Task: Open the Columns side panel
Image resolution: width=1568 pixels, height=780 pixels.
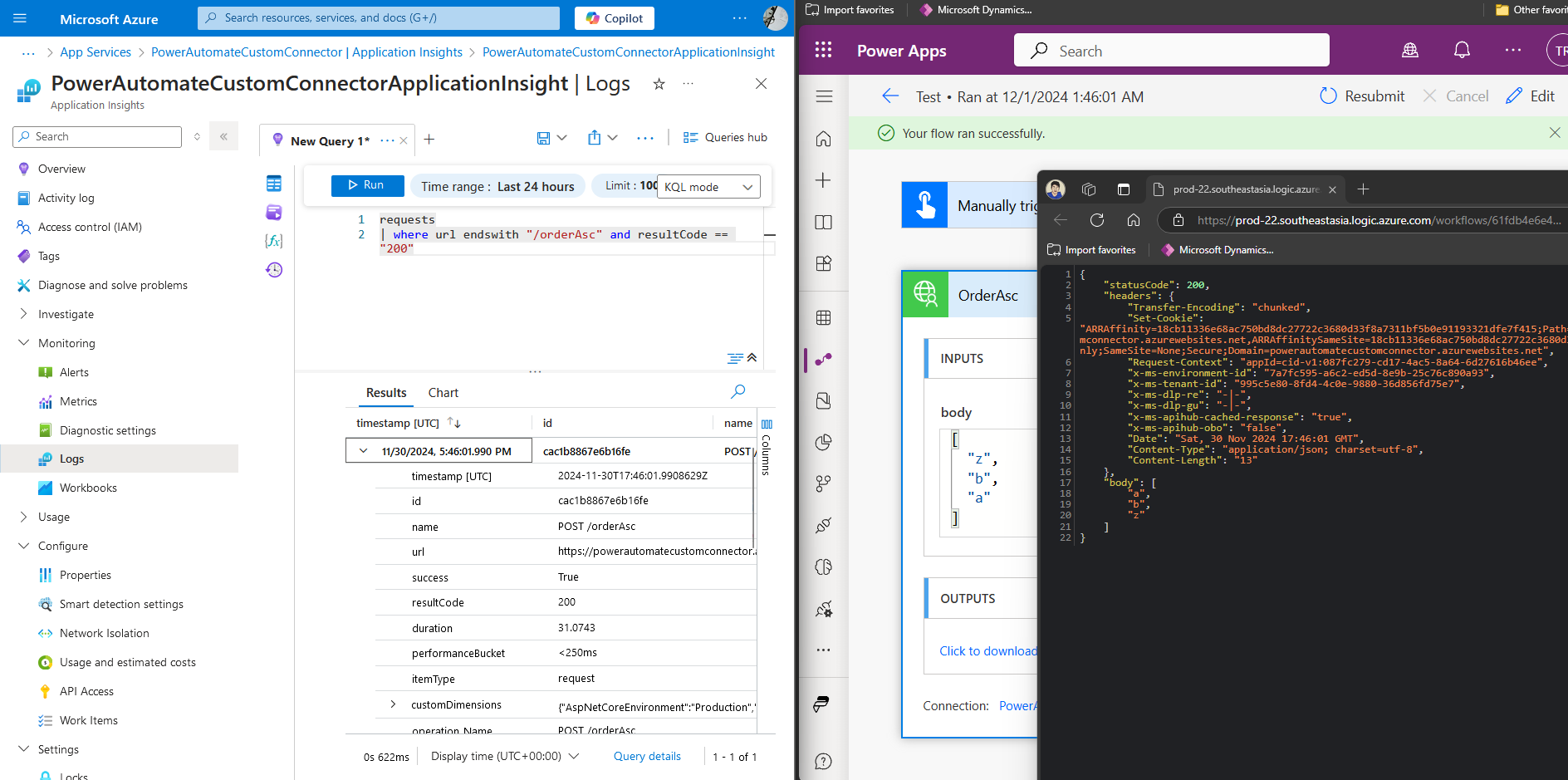Action: 767,447
